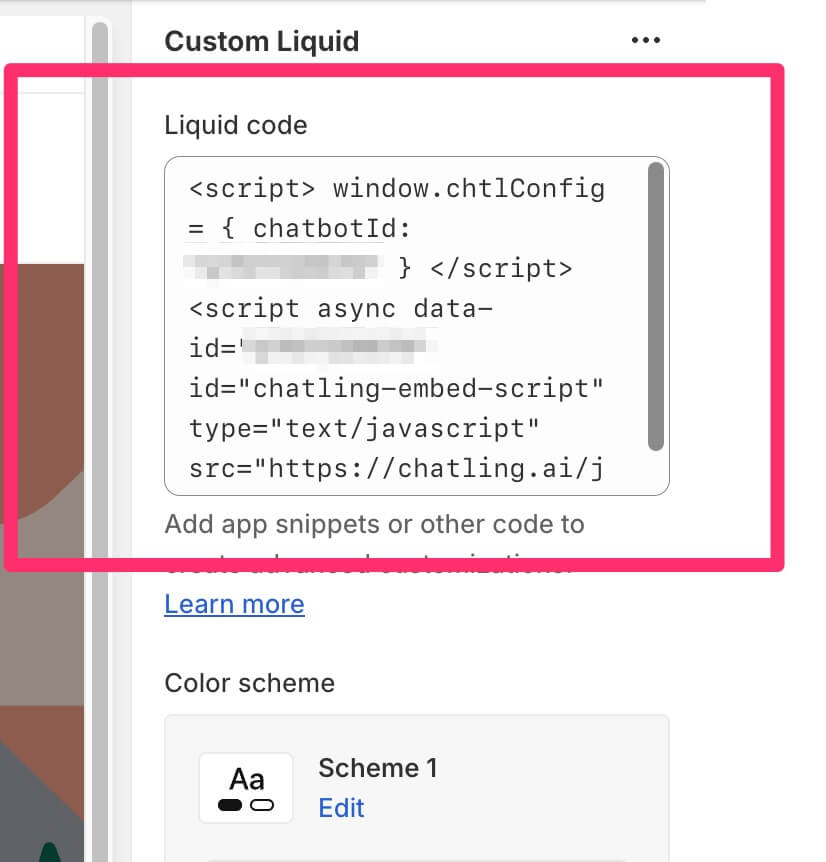Click the chatbotId: text in the code
Viewport: 826px width, 862px height.
tap(331, 229)
